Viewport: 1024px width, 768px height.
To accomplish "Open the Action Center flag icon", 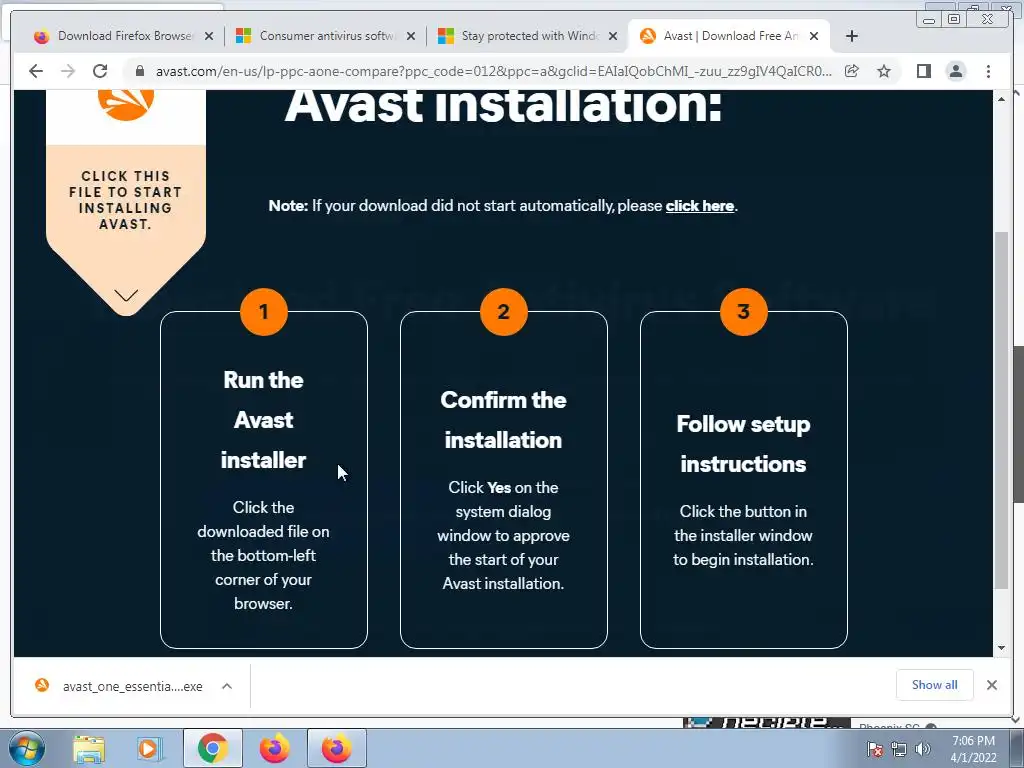I will coord(875,749).
